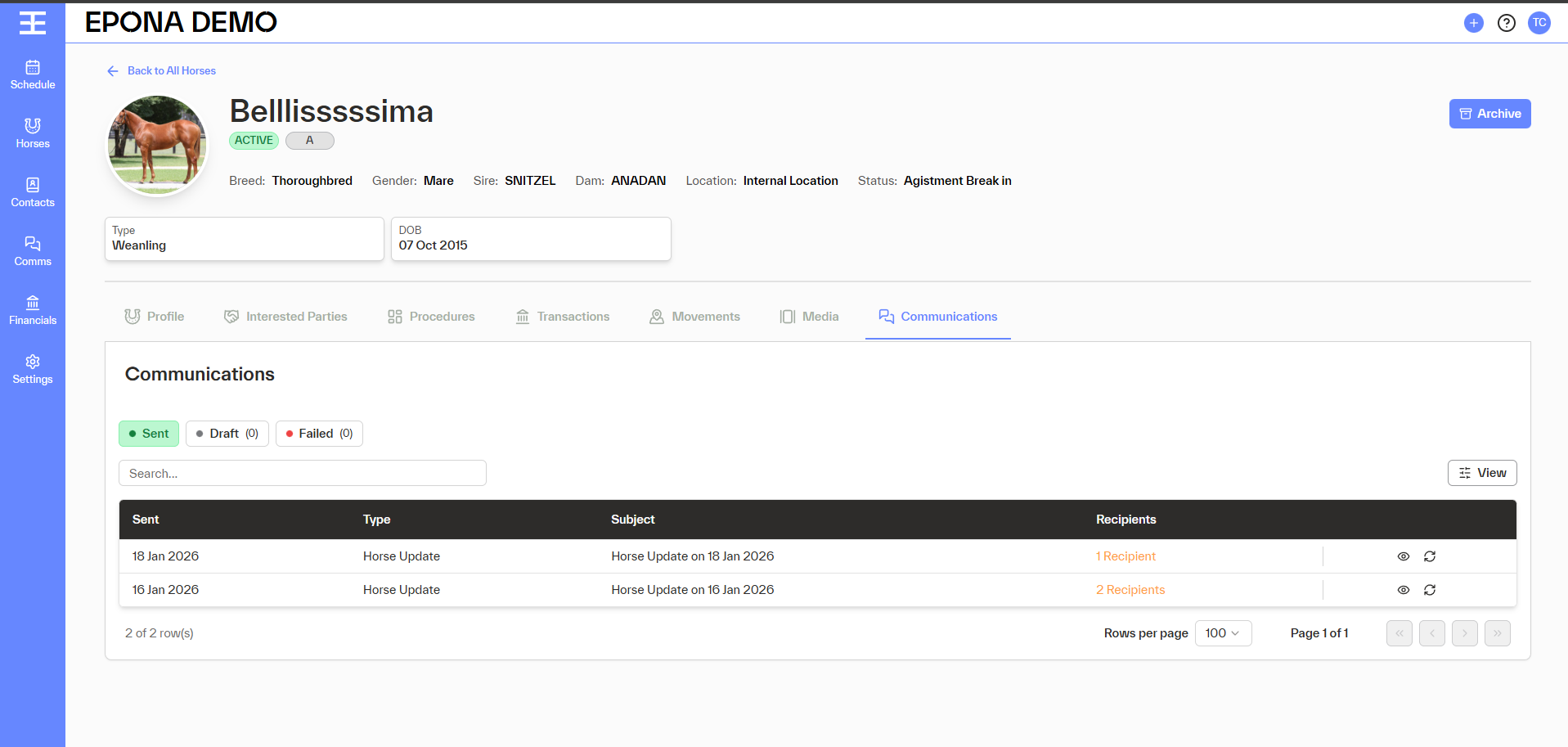View the 16 Jan 2026 communication

point(1403,590)
